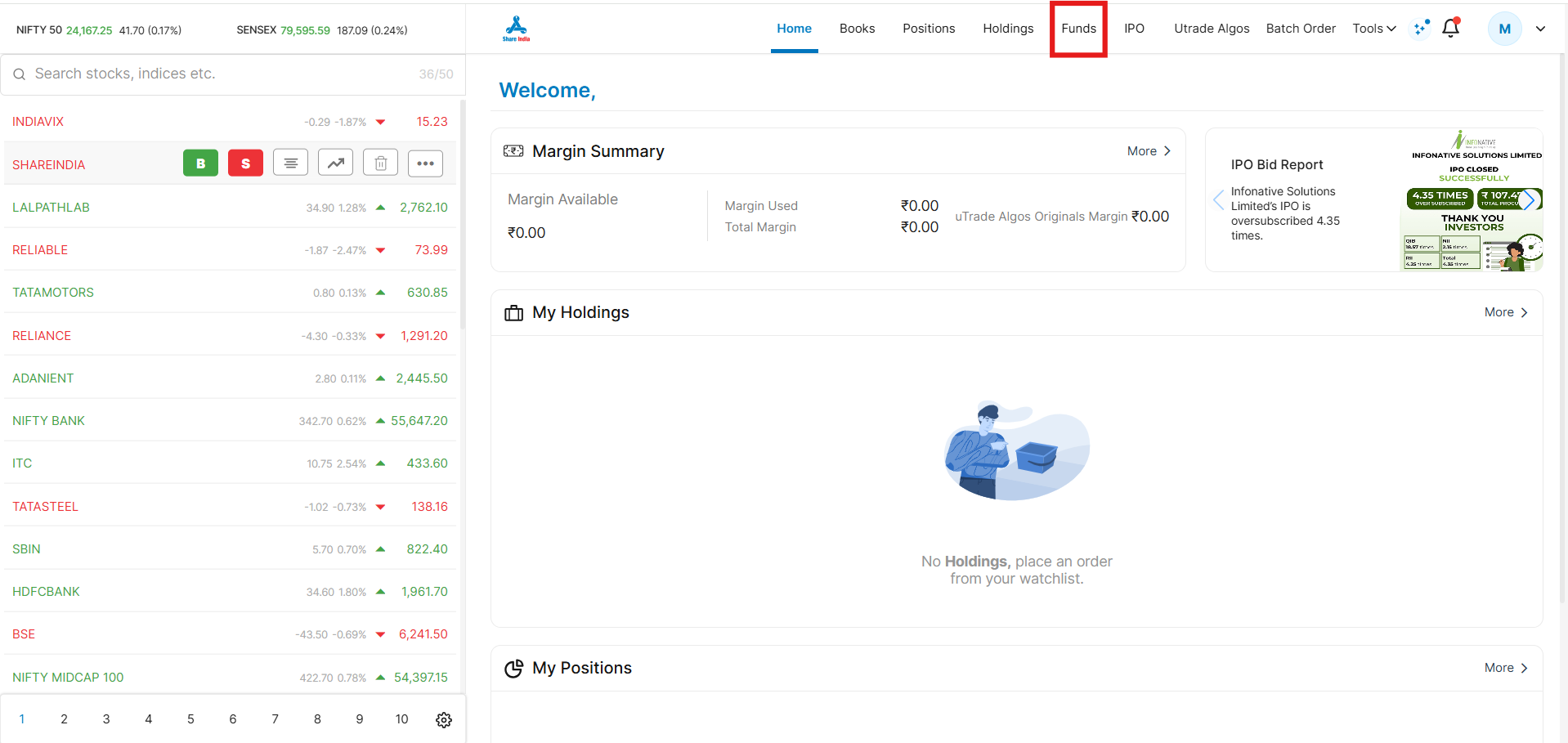Delete SHAREINDIA from the watchlist
The height and width of the screenshot is (743, 1568).
pos(380,163)
